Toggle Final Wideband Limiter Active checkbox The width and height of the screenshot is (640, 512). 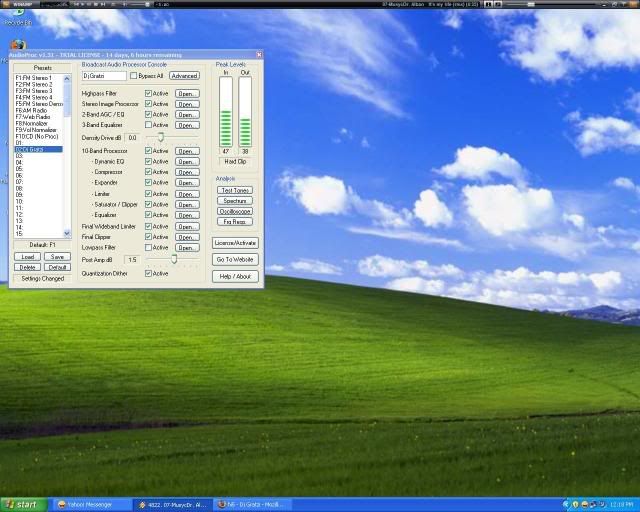tap(149, 226)
